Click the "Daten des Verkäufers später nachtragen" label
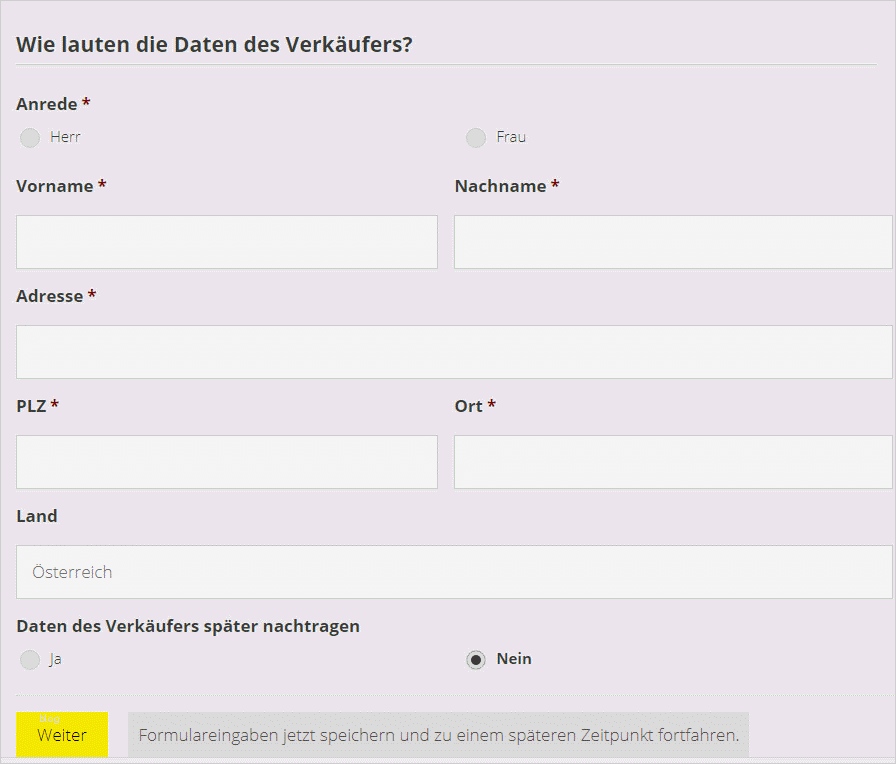 [x=188, y=626]
